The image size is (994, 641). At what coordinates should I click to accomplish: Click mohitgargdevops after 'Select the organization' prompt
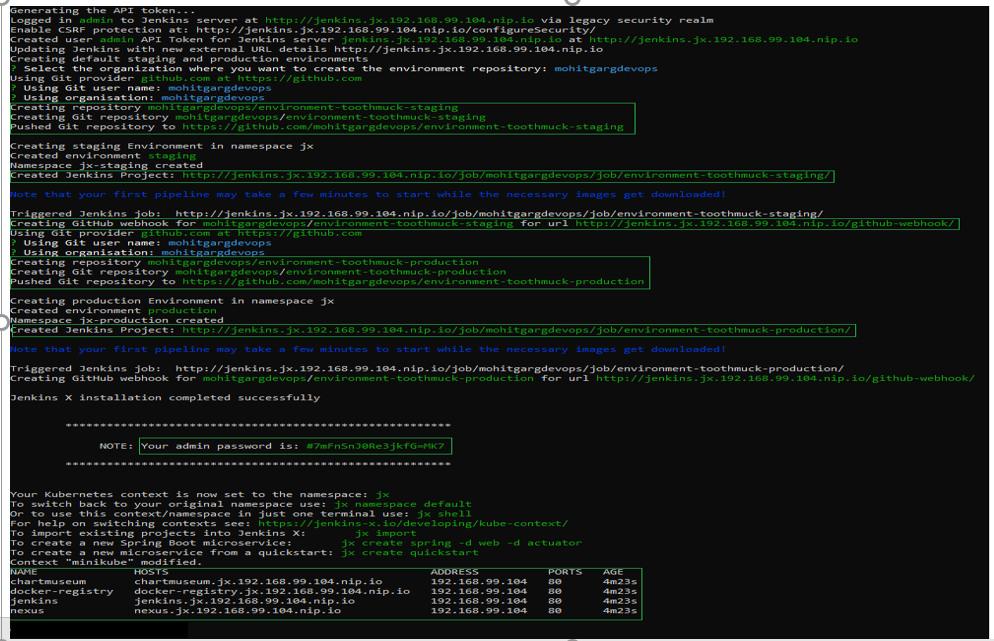pos(605,68)
